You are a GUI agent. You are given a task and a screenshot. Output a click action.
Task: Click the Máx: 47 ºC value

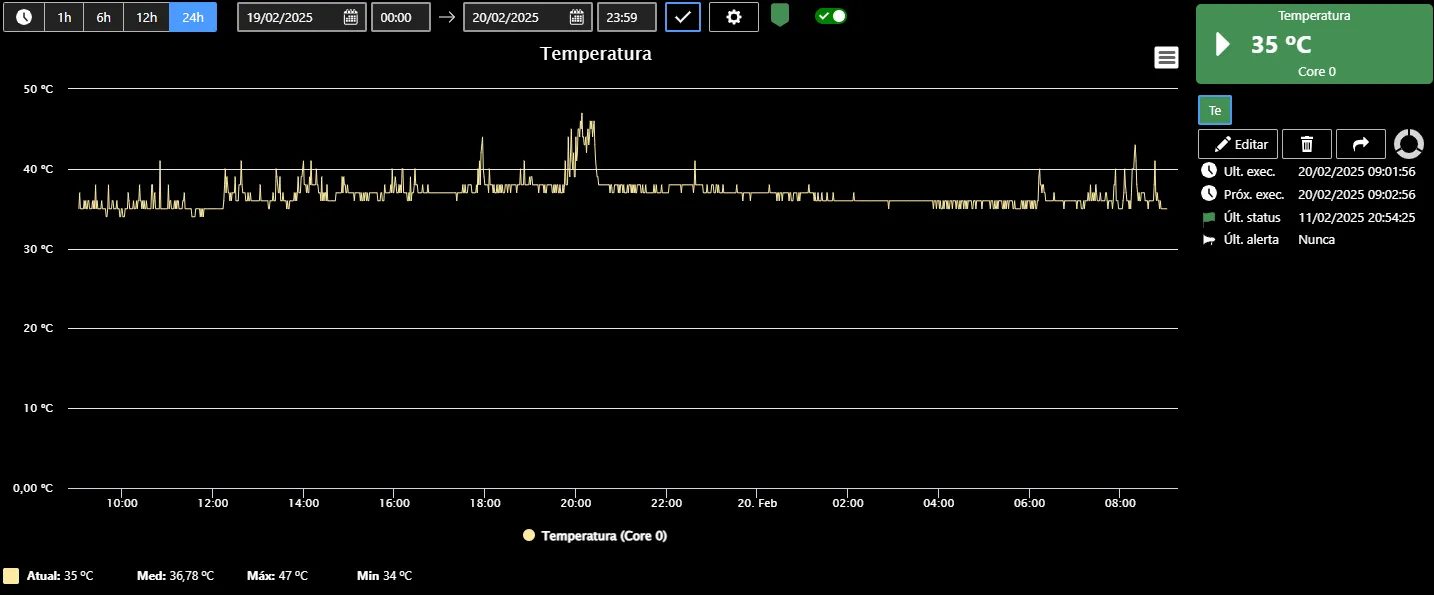(277, 576)
